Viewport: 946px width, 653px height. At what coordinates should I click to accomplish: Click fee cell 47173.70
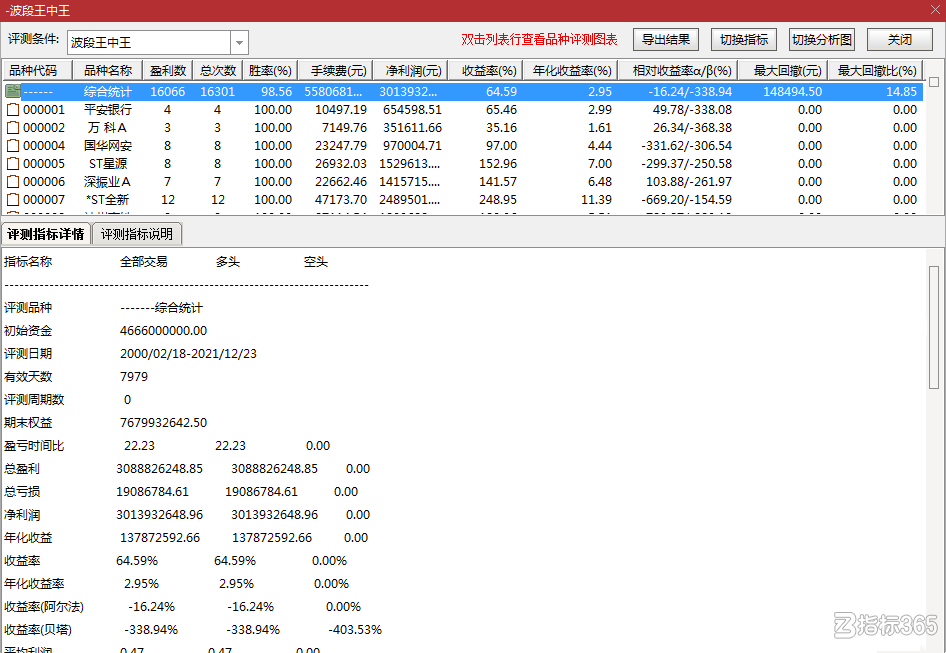(x=341, y=200)
